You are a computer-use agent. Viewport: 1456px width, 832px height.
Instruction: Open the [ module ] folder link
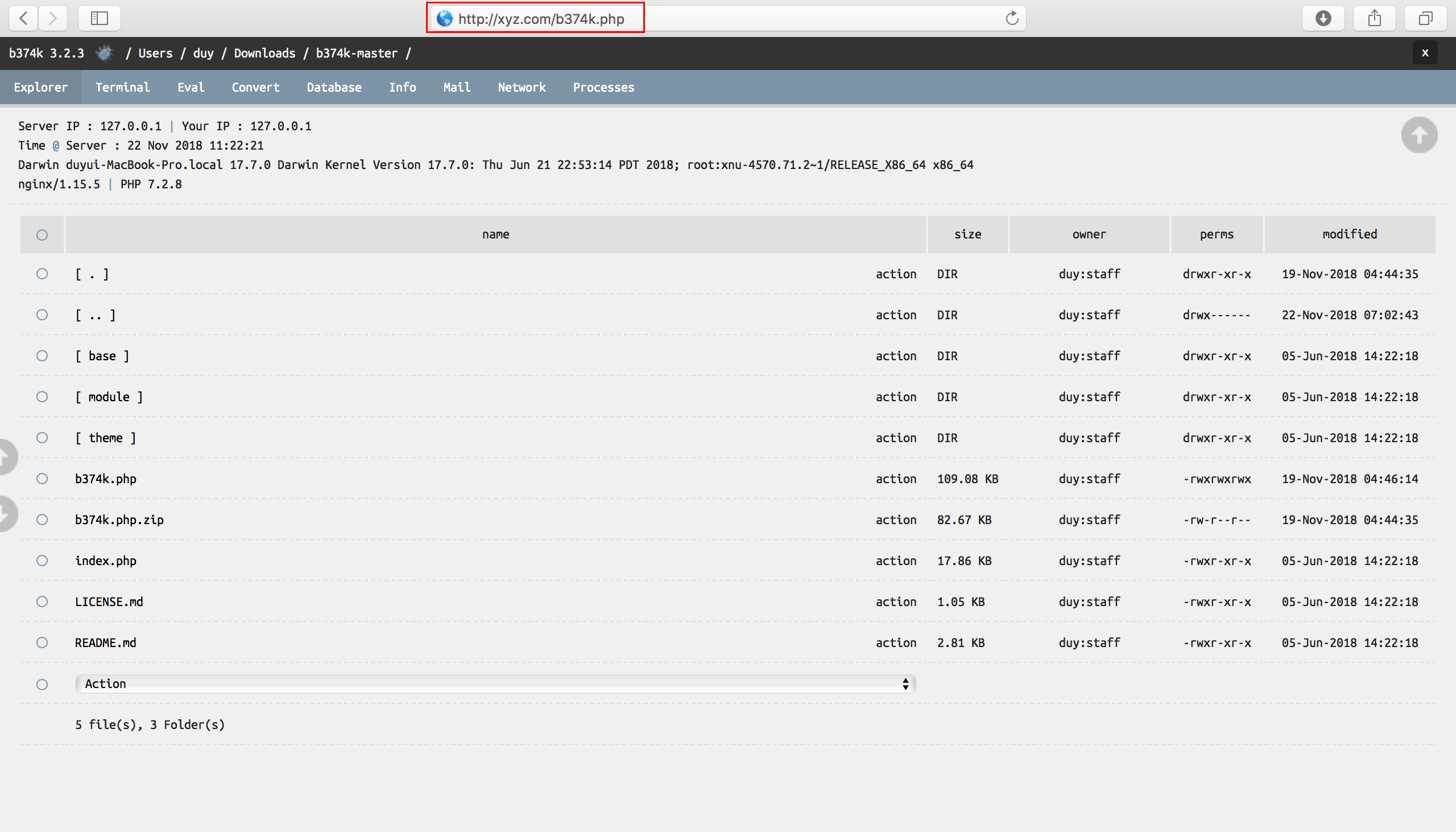(x=109, y=397)
